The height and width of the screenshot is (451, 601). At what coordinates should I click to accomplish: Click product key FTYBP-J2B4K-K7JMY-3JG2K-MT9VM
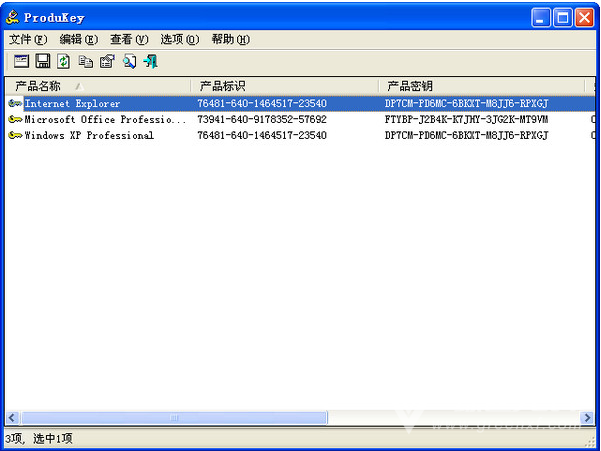pos(466,119)
